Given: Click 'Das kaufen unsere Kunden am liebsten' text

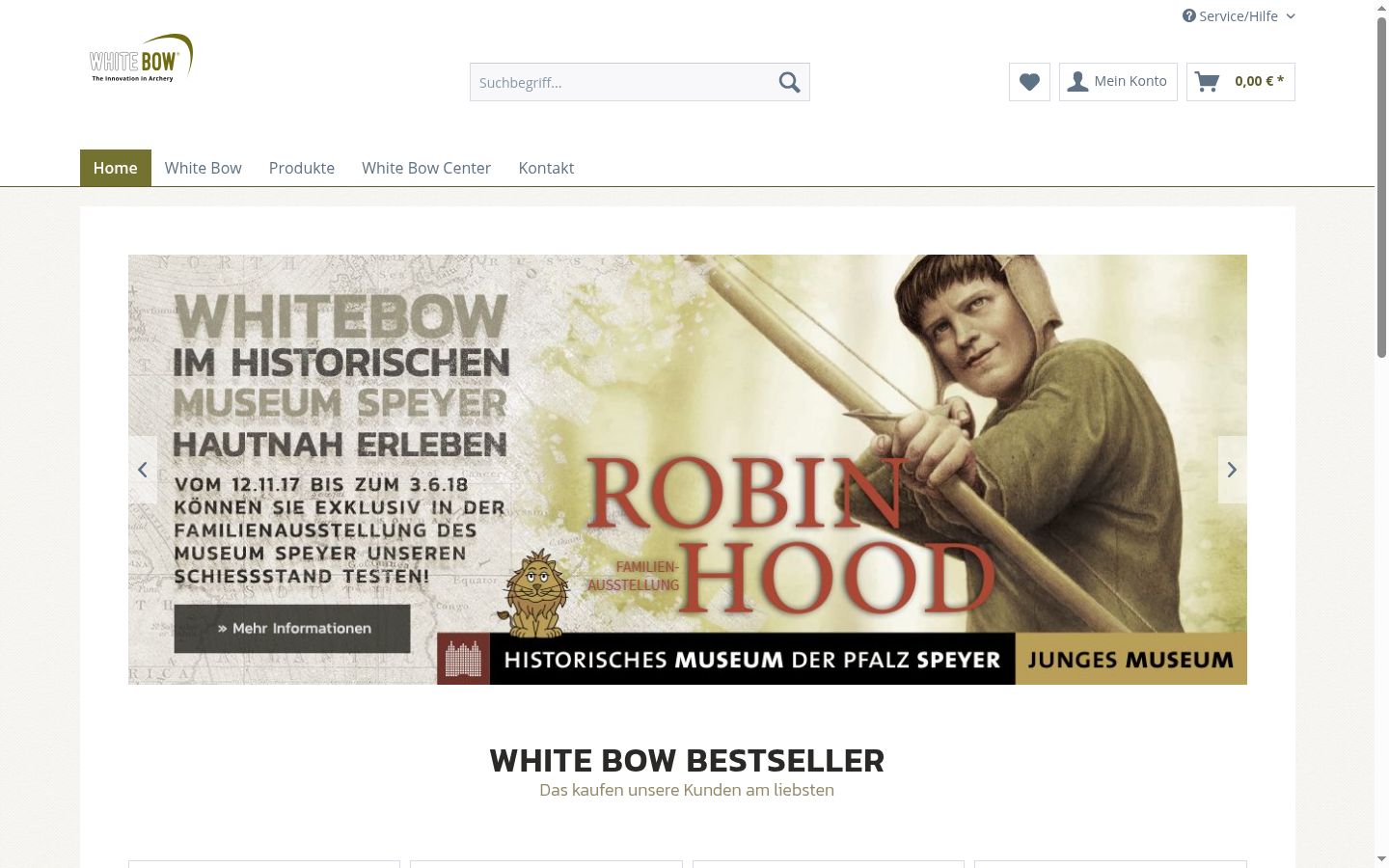Looking at the screenshot, I should pos(687,790).
